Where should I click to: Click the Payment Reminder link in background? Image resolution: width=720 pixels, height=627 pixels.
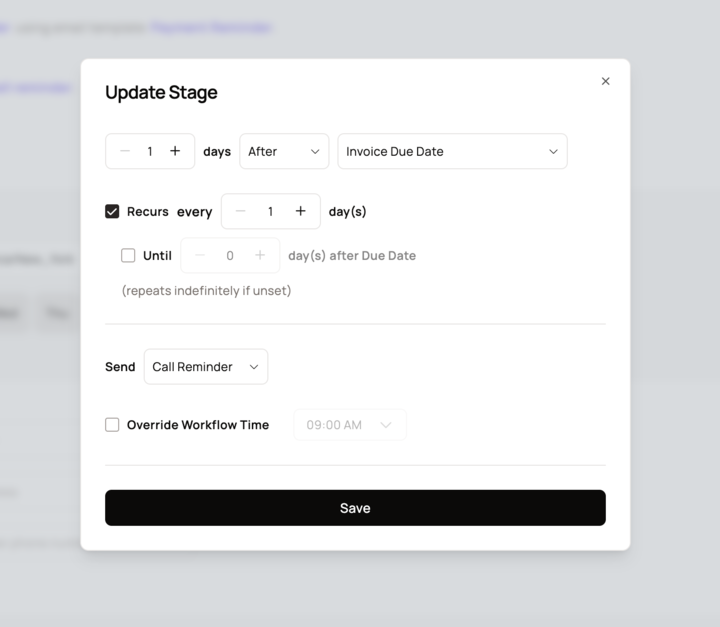(211, 28)
